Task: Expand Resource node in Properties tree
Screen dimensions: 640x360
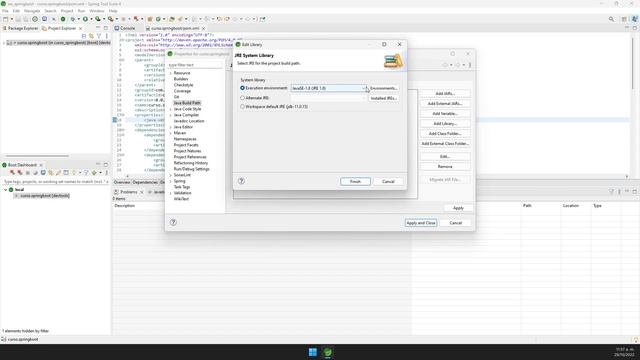Action: pos(171,73)
